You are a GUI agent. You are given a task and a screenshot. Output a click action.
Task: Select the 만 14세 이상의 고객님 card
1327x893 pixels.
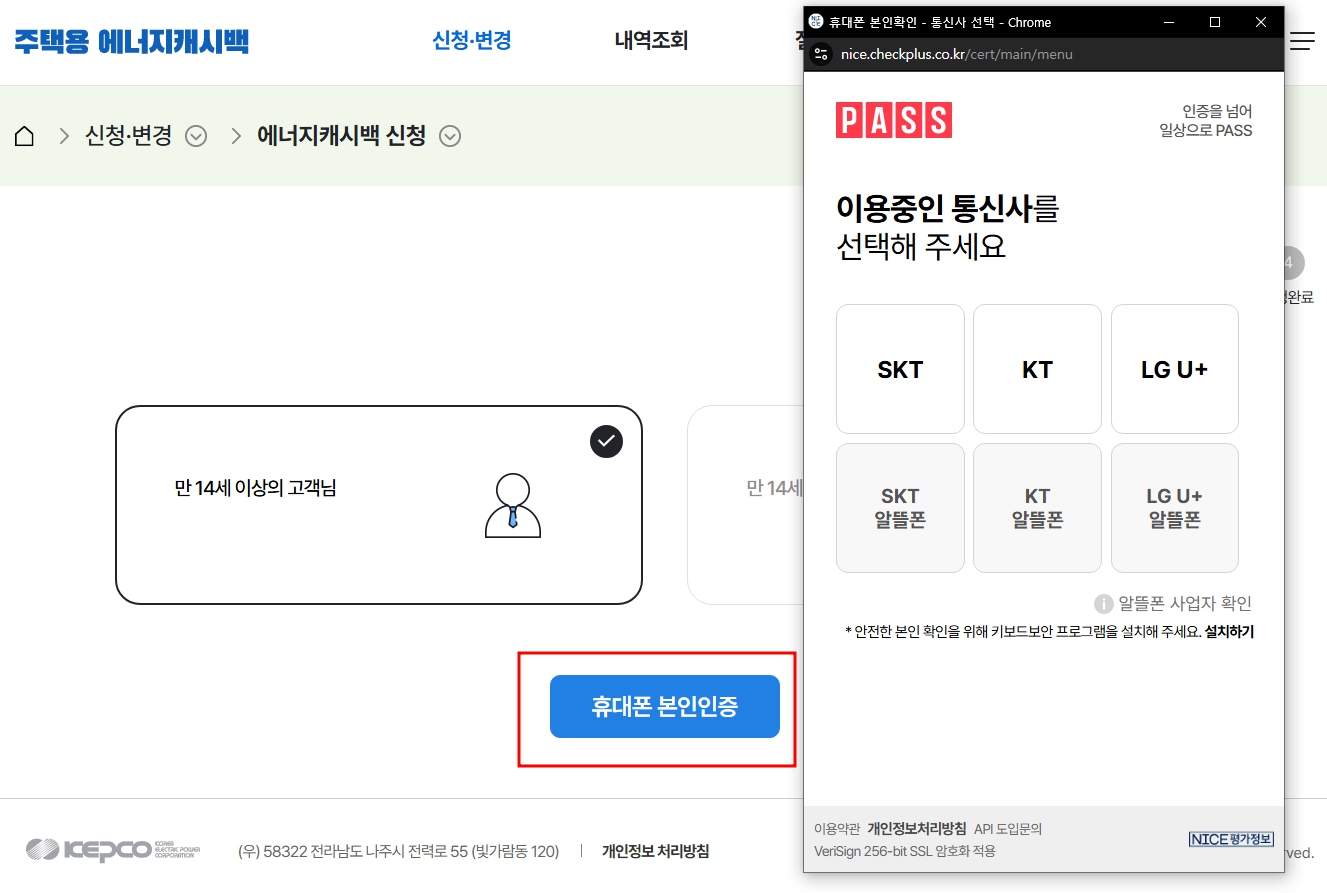[379, 505]
